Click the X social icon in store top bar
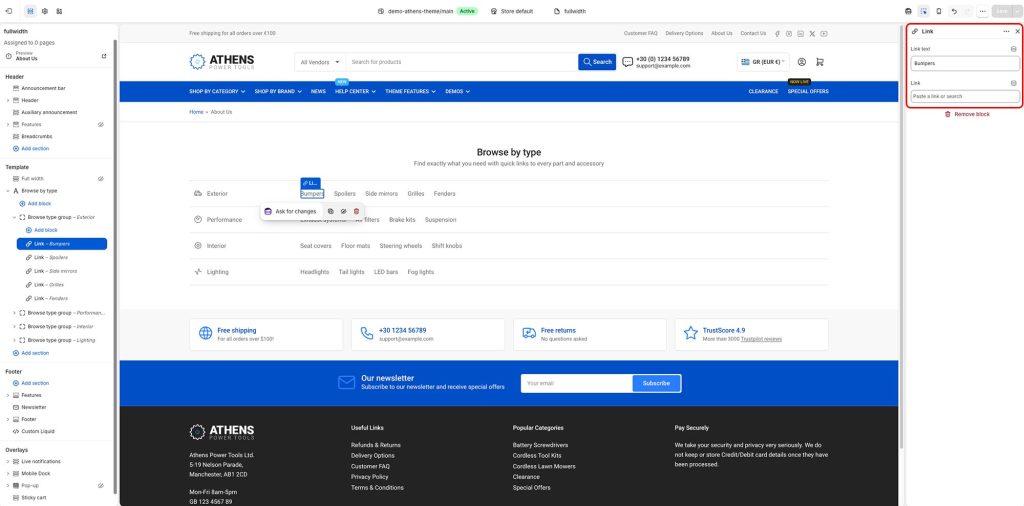Viewport: 1024px width, 506px height. click(812, 33)
